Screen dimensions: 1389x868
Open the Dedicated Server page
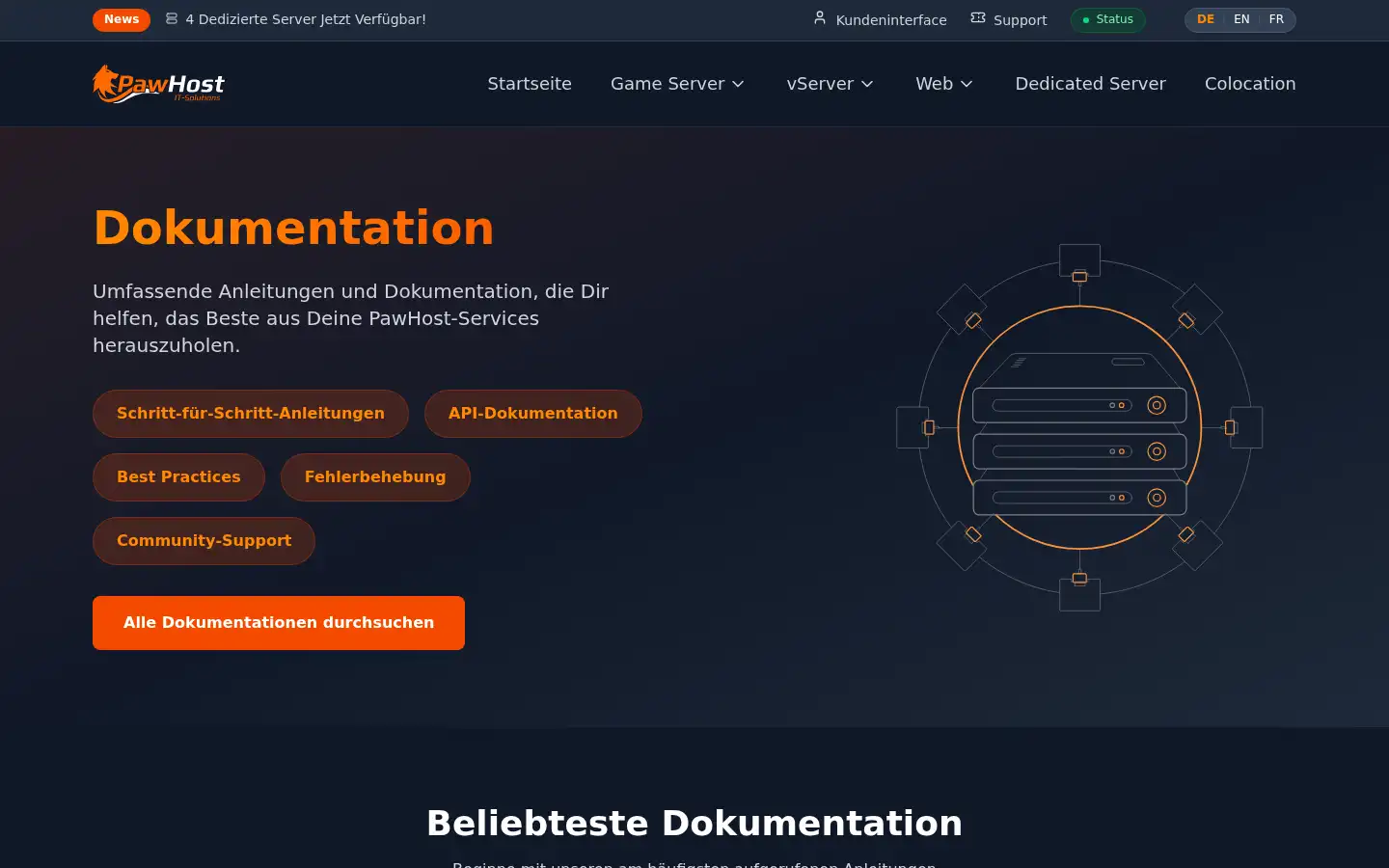pos(1090,84)
